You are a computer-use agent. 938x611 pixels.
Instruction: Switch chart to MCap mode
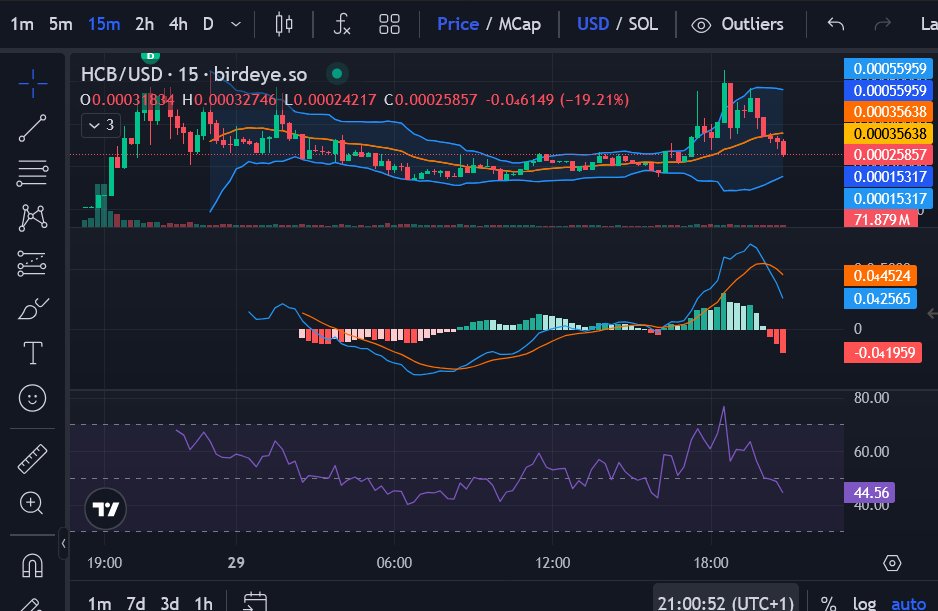click(520, 24)
